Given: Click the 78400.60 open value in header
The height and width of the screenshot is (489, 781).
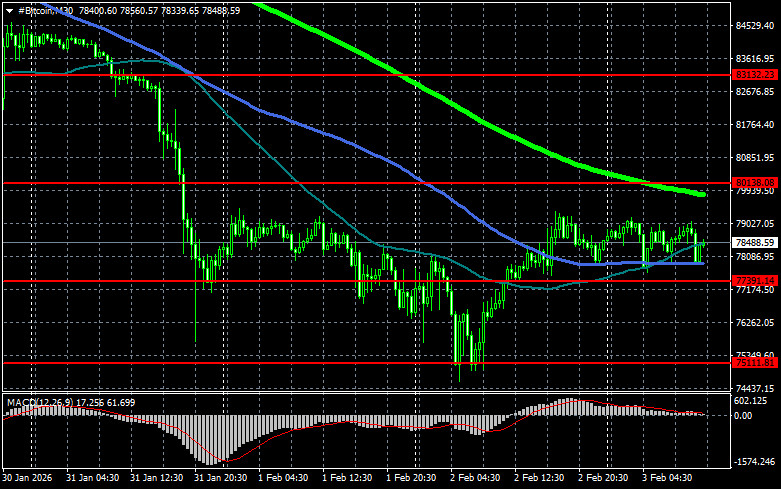Looking at the screenshot, I should (98, 10).
